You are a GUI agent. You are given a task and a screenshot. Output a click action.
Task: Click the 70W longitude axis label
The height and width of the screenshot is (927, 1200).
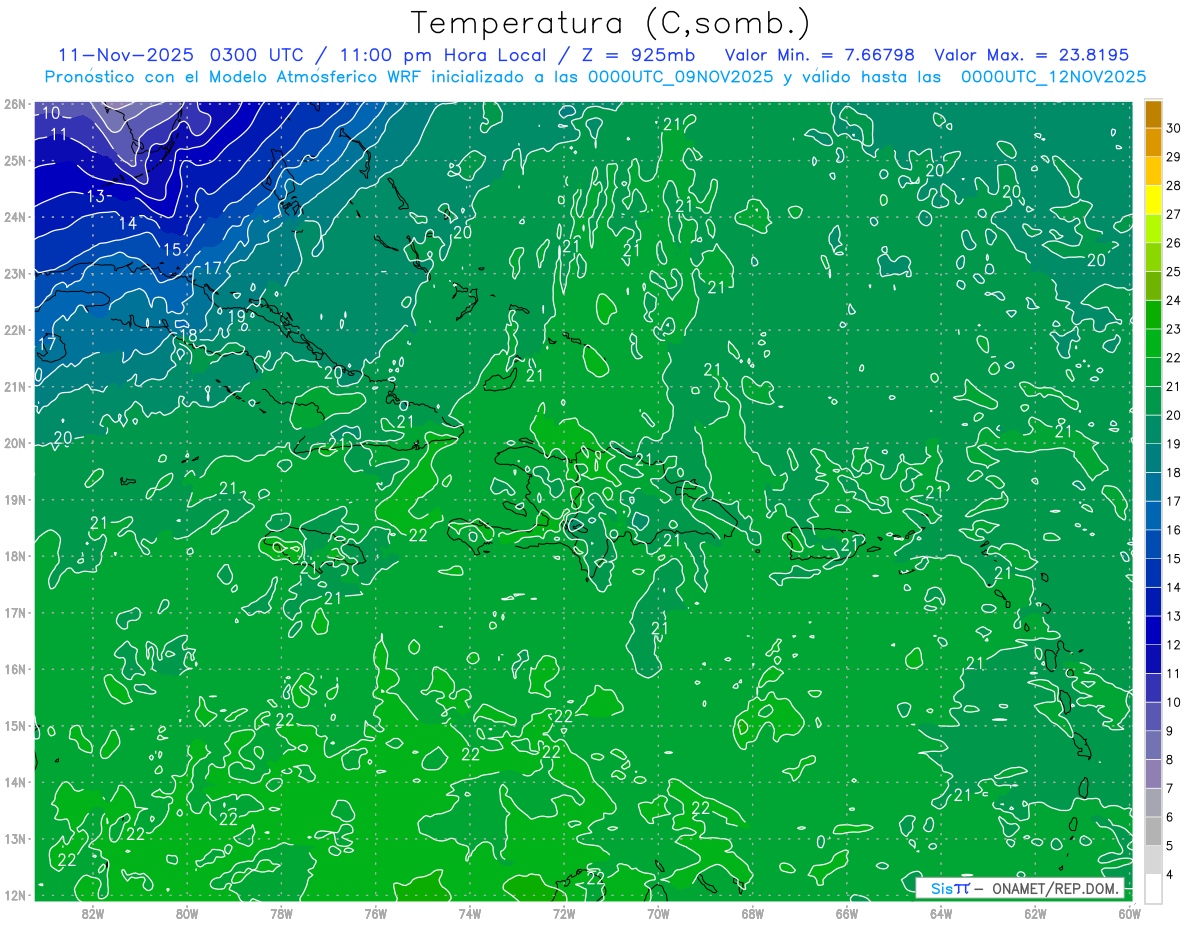658,913
